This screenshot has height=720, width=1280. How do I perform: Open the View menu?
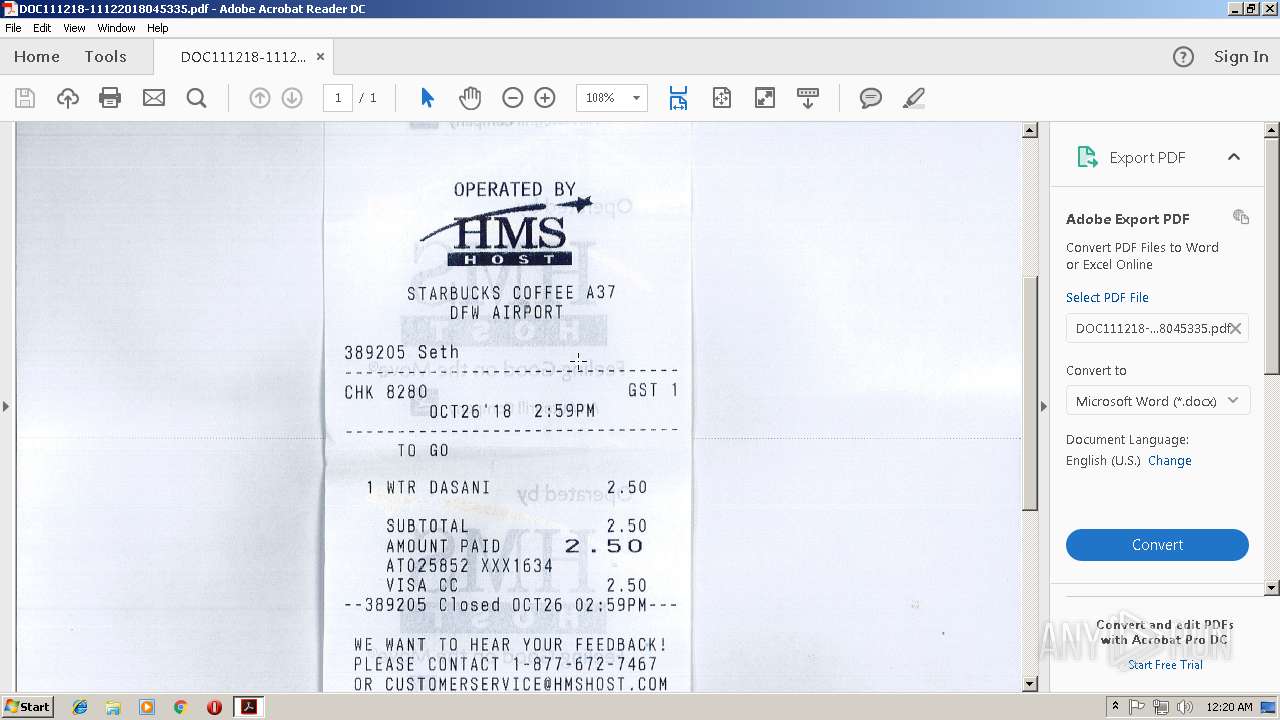click(74, 28)
